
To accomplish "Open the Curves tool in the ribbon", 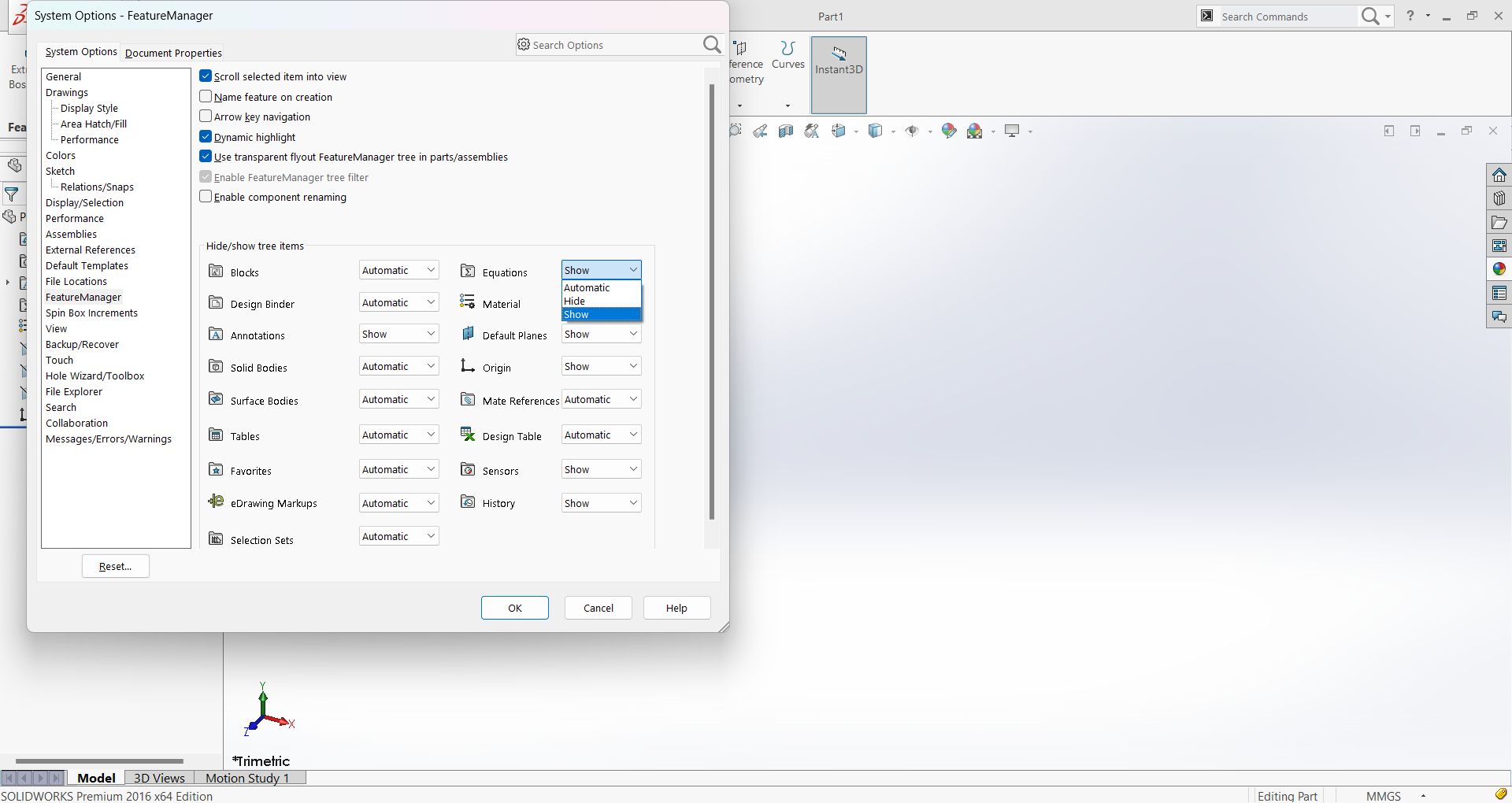I will tap(787, 55).
